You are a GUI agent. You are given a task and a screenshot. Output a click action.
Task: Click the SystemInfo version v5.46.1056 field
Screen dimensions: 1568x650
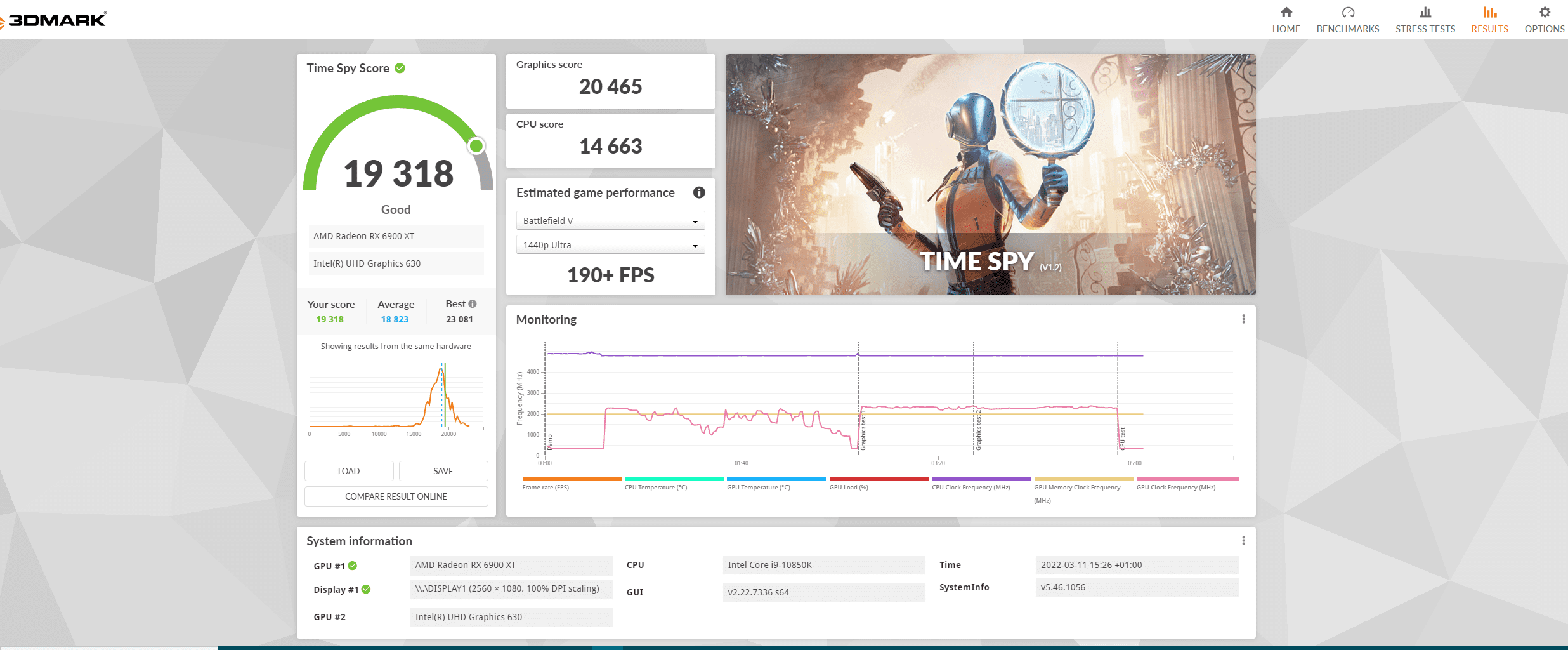pos(1137,587)
